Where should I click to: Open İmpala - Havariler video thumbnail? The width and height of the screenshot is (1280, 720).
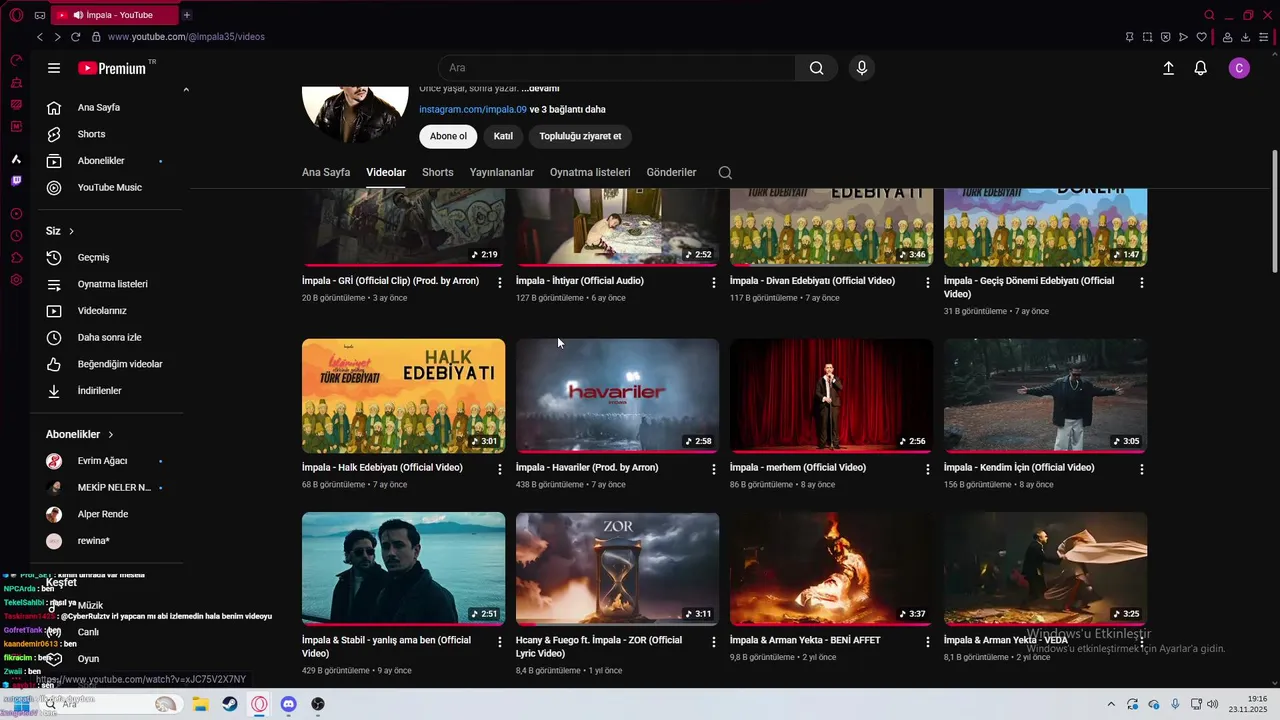[617, 396]
